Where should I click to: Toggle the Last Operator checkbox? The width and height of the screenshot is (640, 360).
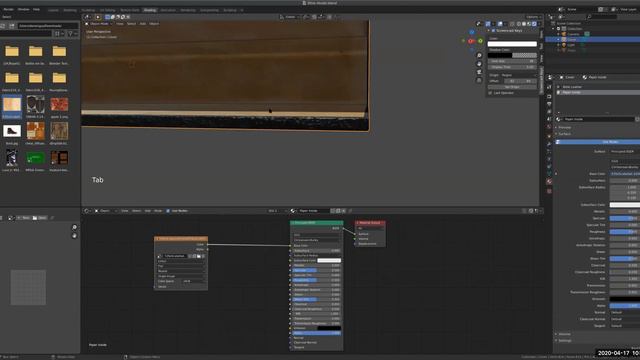coord(490,93)
